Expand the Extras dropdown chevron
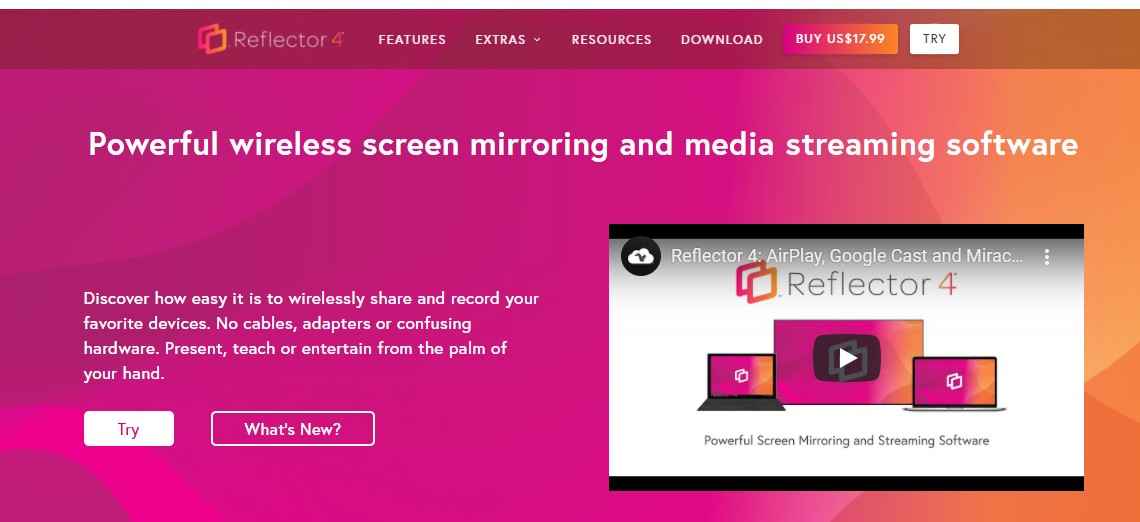 pos(537,40)
